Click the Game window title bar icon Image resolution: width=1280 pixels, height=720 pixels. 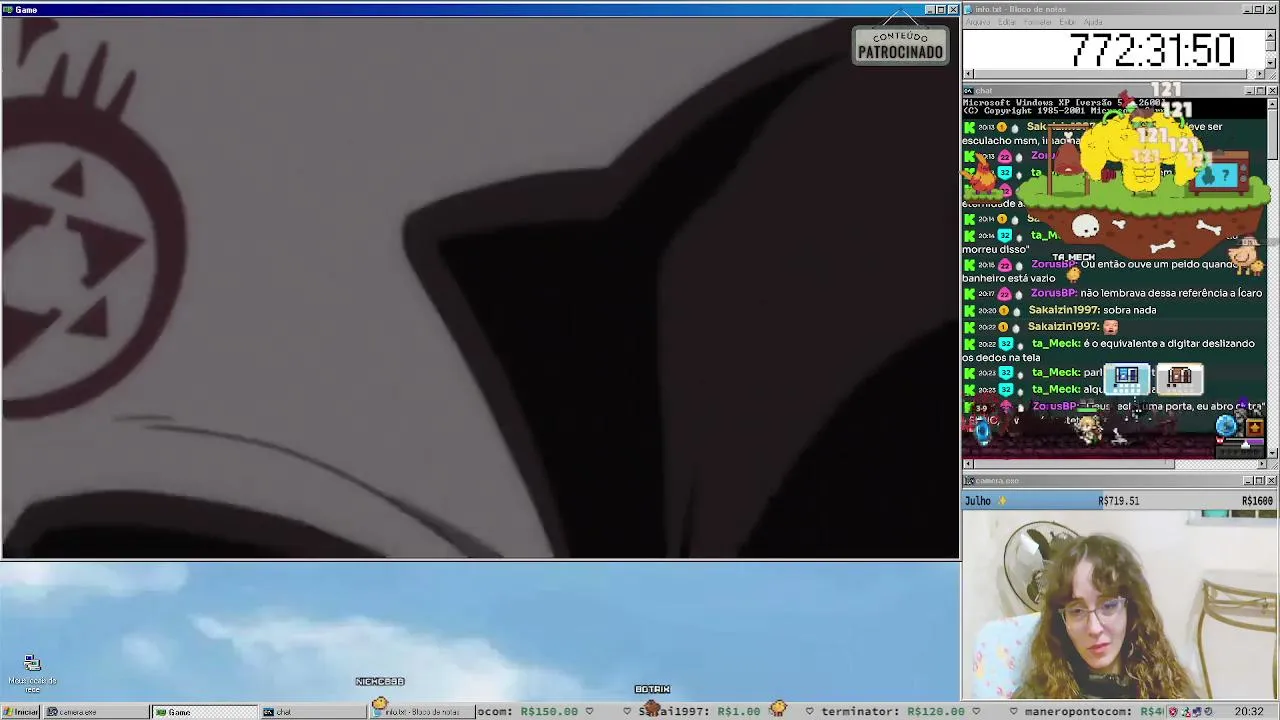pyautogui.click(x=8, y=9)
